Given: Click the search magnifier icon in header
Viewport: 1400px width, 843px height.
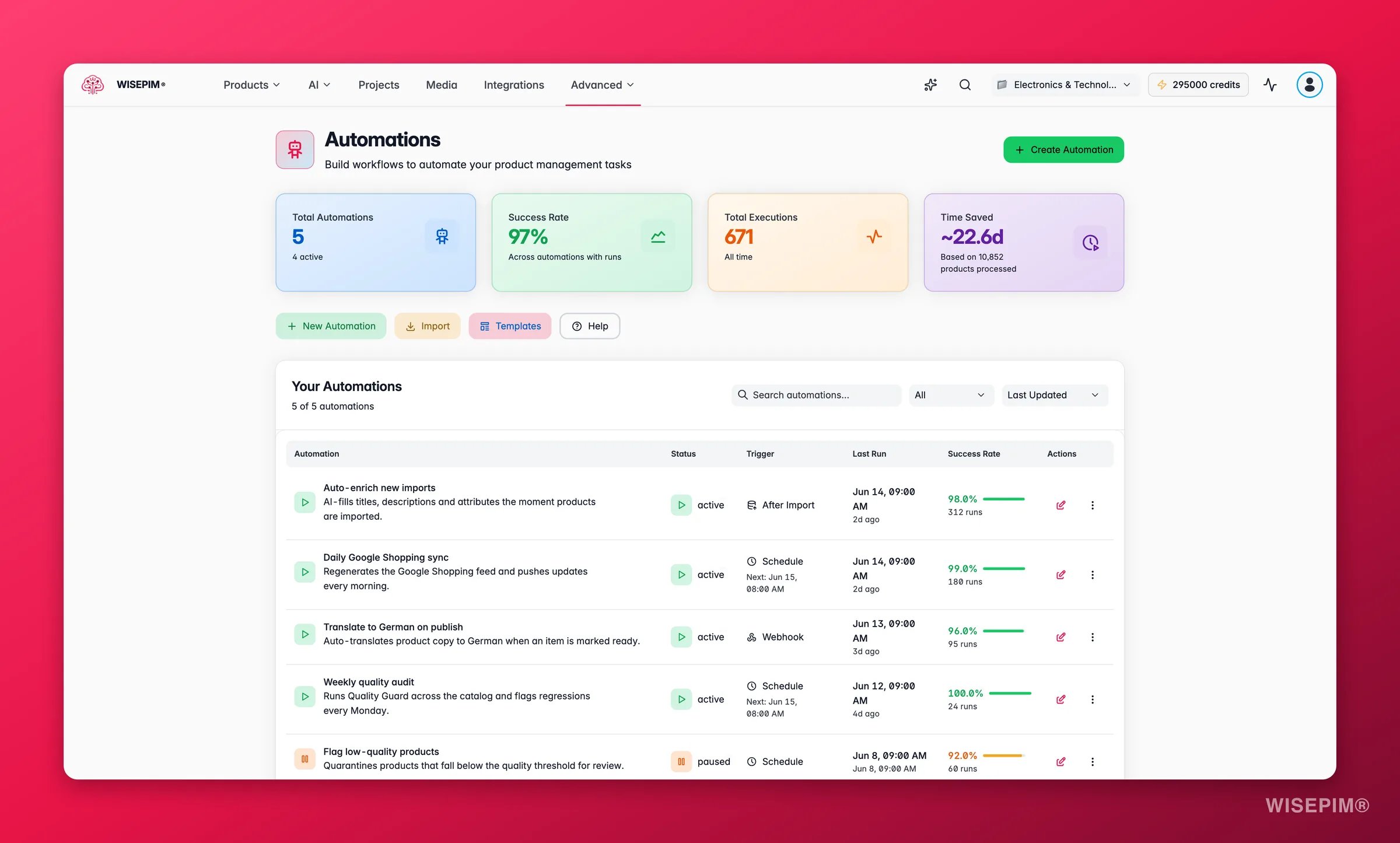Looking at the screenshot, I should click(x=965, y=85).
